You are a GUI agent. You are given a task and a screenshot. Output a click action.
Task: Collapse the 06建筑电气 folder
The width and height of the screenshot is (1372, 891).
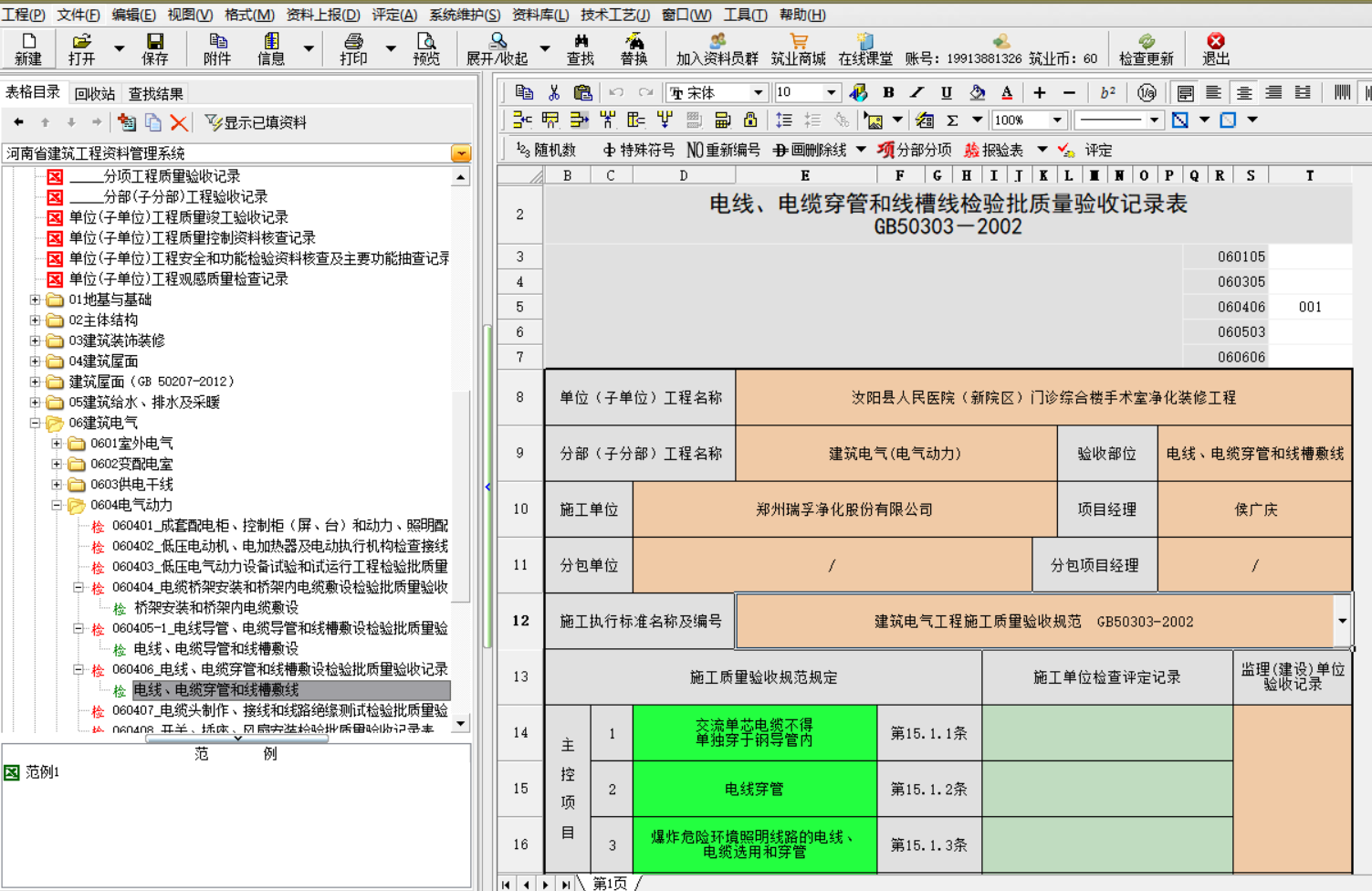coord(35,423)
